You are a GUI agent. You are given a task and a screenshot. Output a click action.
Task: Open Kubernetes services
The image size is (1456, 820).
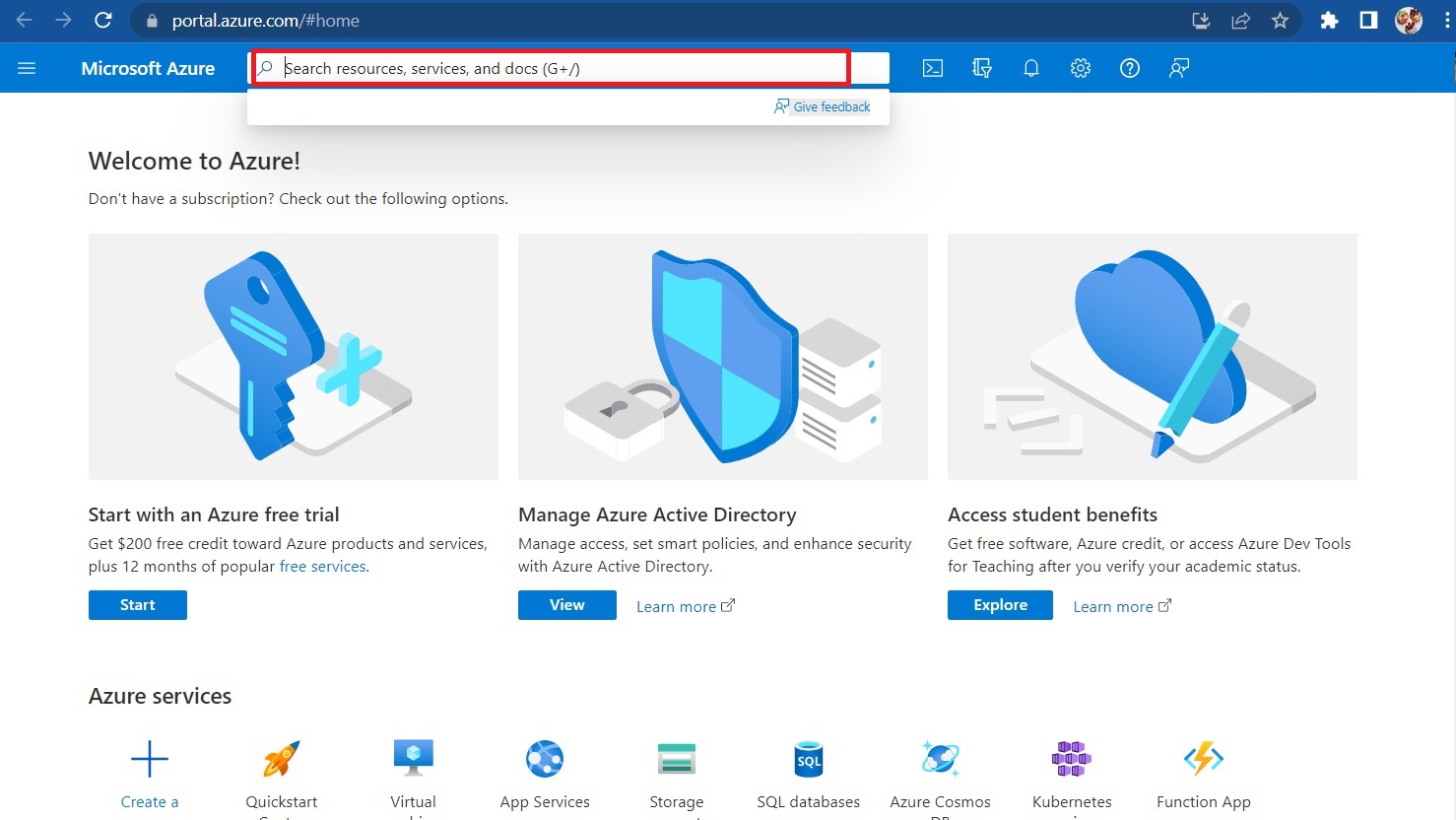[1071, 759]
